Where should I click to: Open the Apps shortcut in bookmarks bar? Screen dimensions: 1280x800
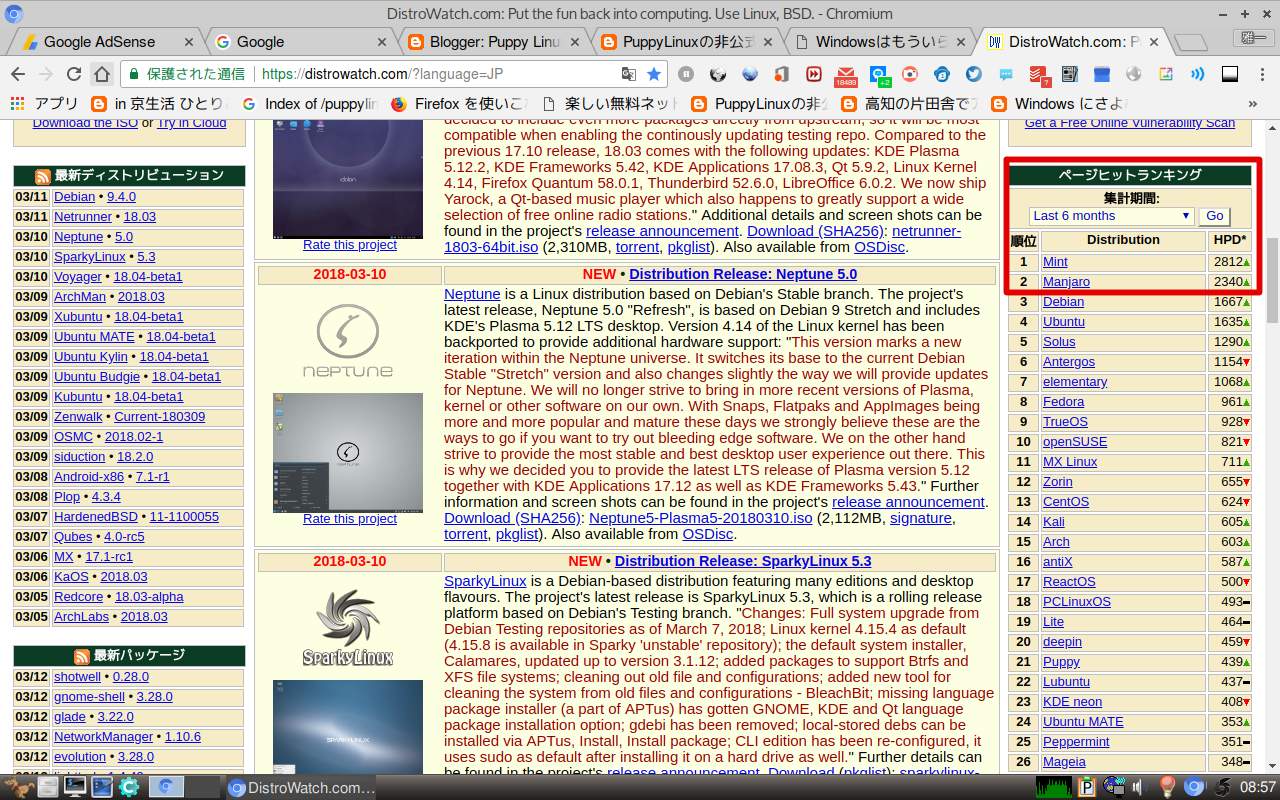click(x=44, y=103)
